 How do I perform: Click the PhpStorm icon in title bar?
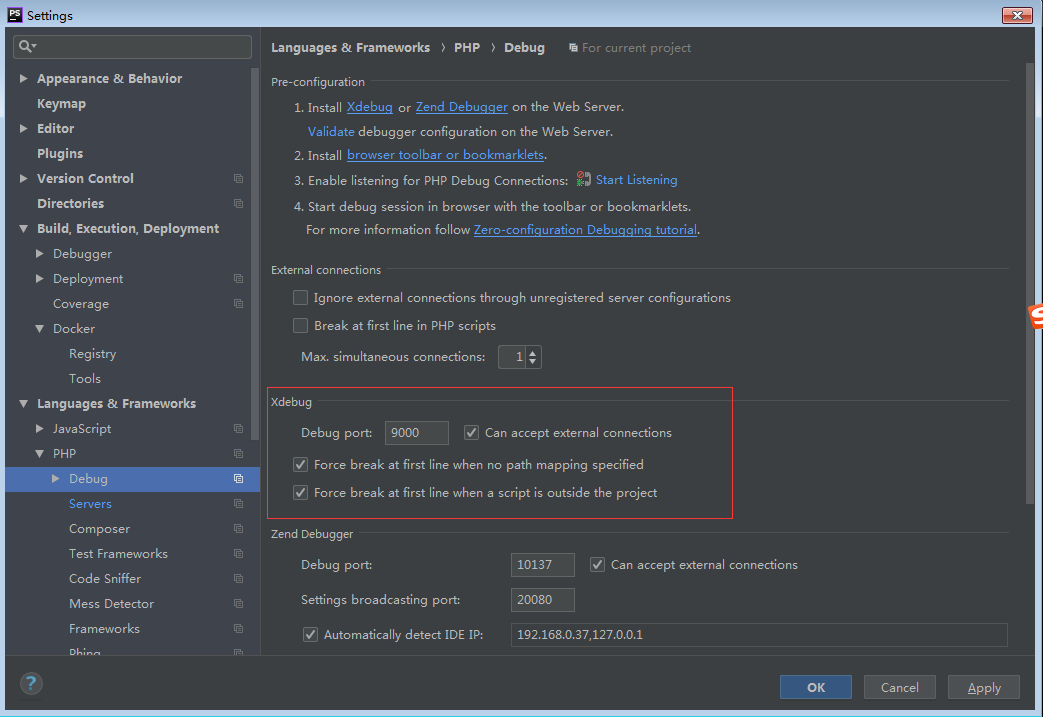[x=14, y=15]
